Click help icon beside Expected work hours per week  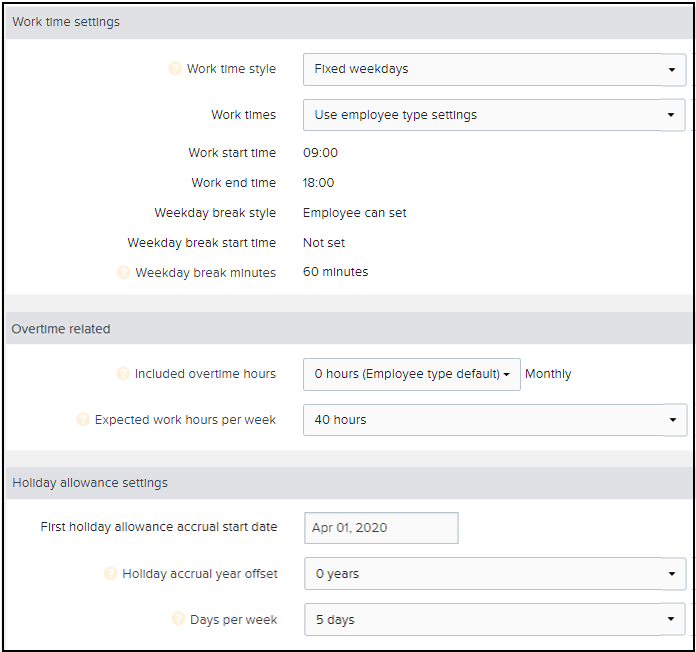click(x=83, y=419)
